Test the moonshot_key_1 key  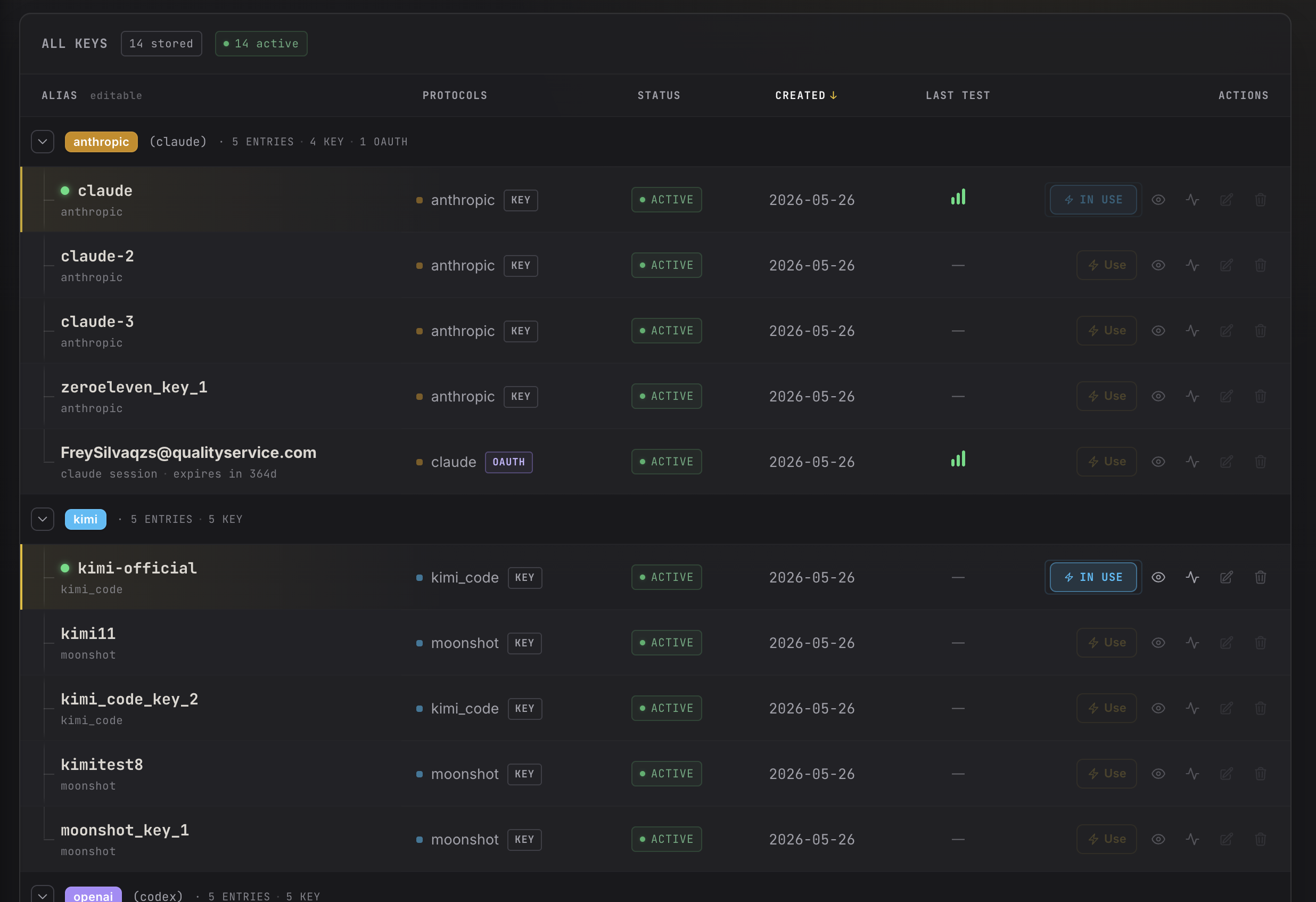coord(1192,839)
